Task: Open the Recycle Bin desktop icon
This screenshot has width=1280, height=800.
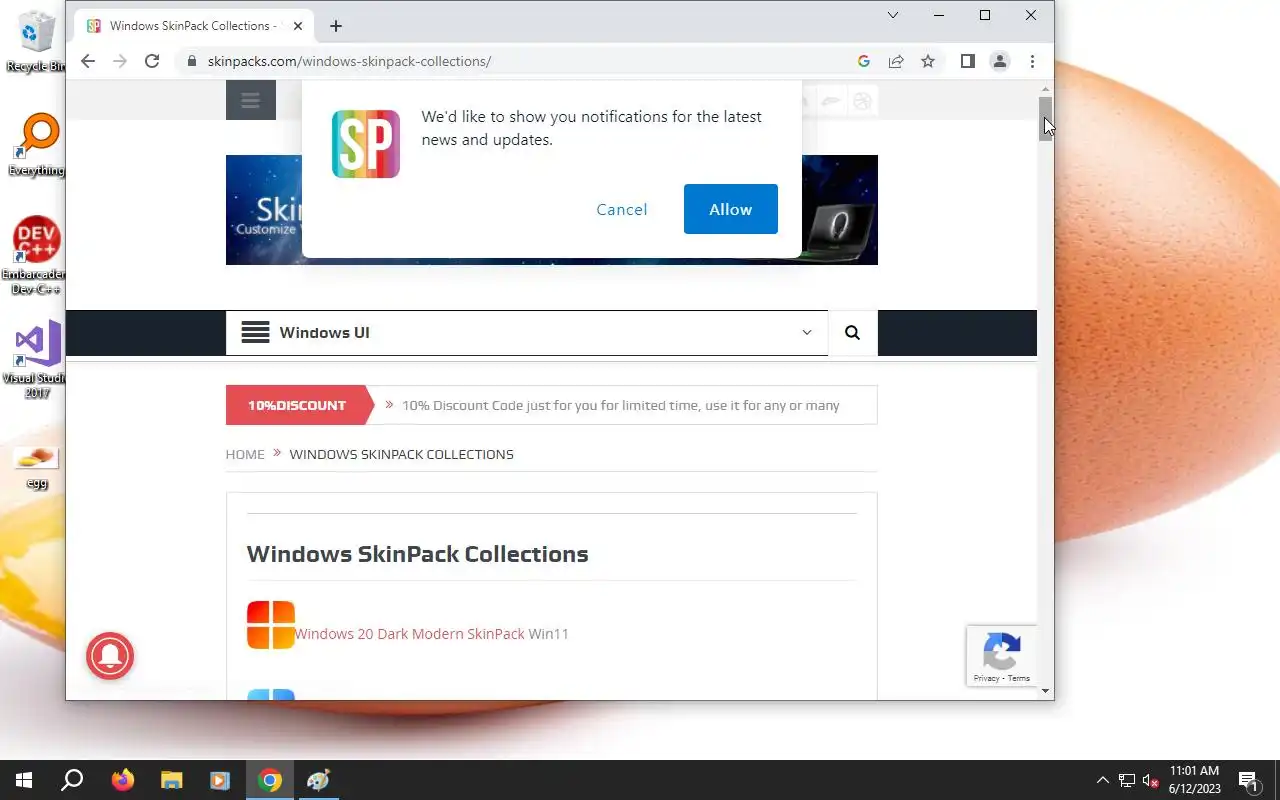Action: tap(36, 42)
